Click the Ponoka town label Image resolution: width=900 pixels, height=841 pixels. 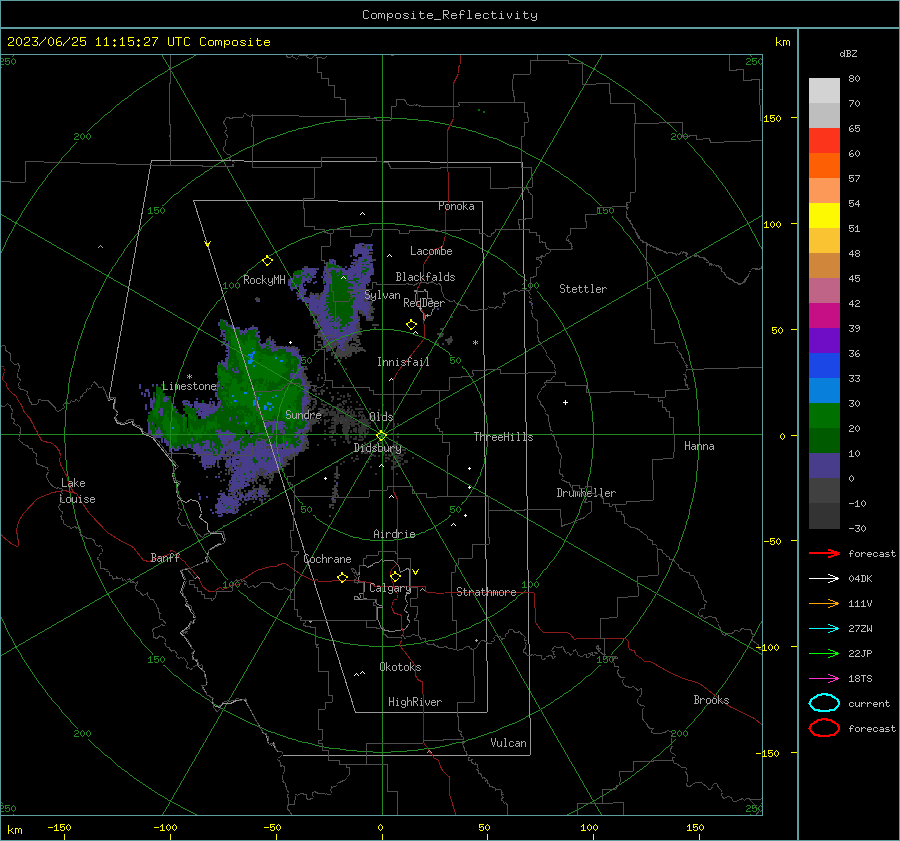coord(456,206)
